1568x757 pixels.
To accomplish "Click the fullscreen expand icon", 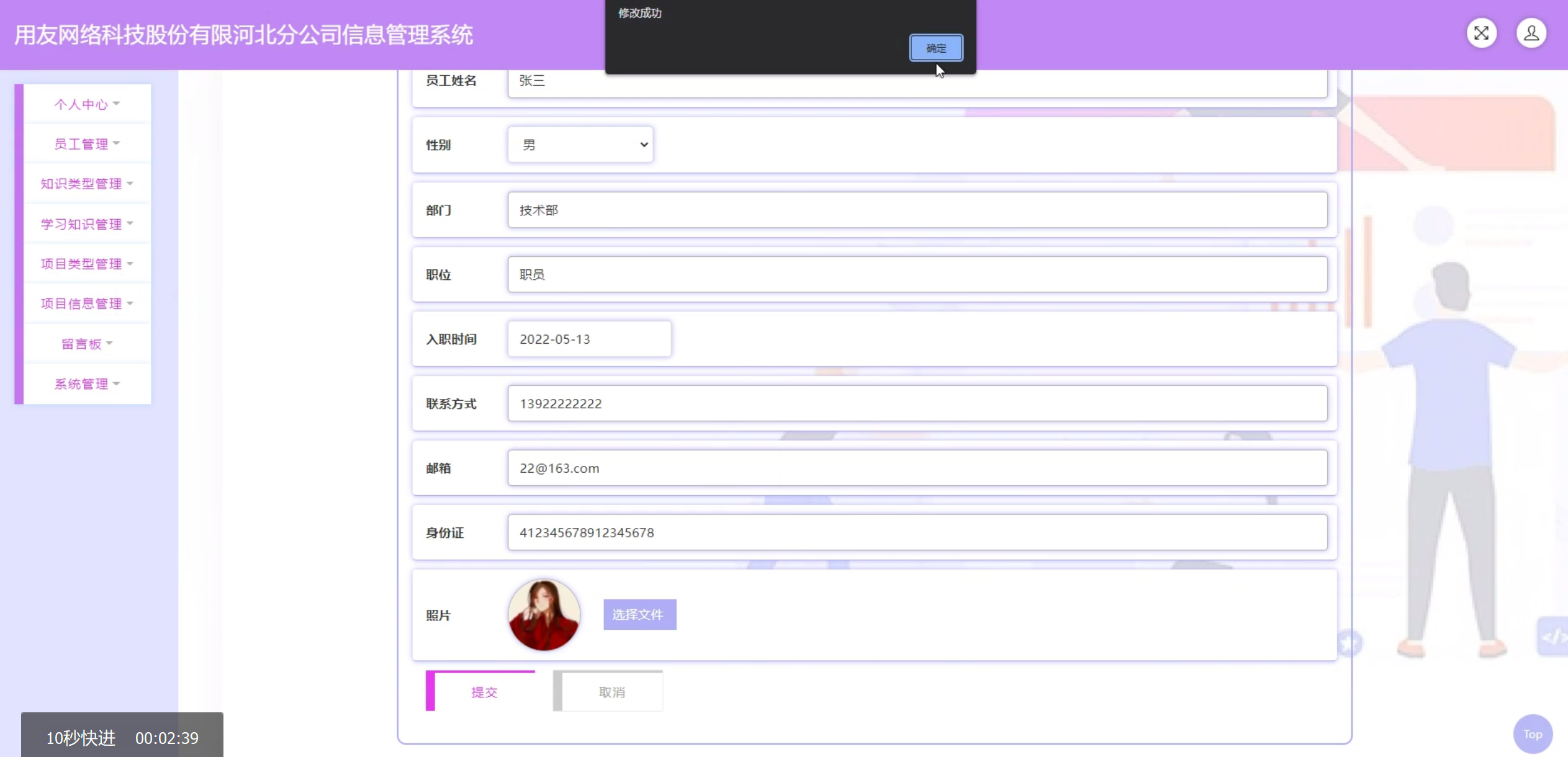I will click(1481, 34).
